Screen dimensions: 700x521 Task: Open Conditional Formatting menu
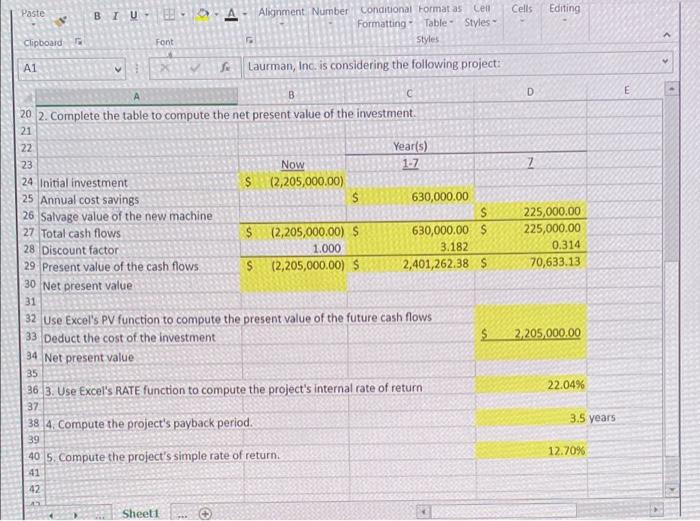click(385, 16)
